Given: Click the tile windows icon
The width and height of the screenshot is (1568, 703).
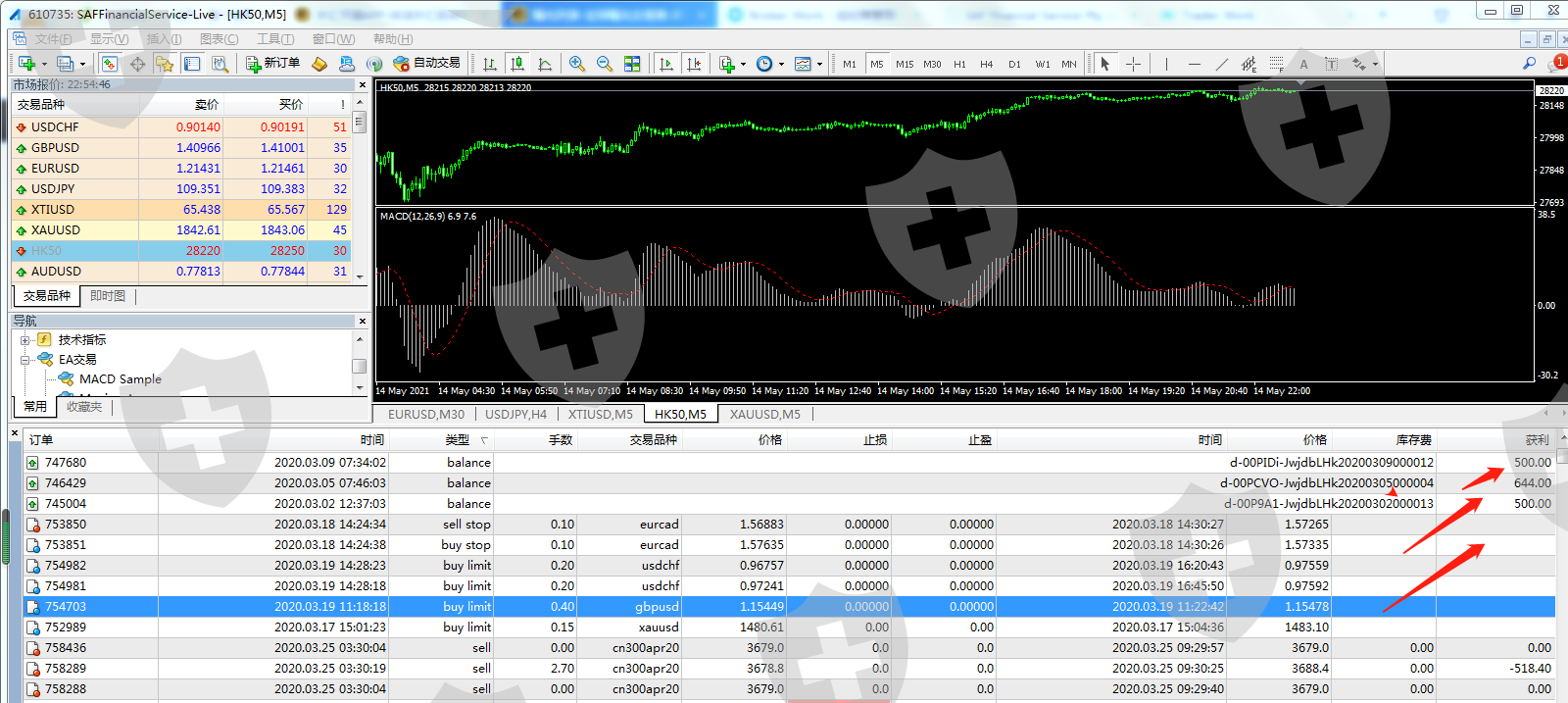Looking at the screenshot, I should 632,64.
